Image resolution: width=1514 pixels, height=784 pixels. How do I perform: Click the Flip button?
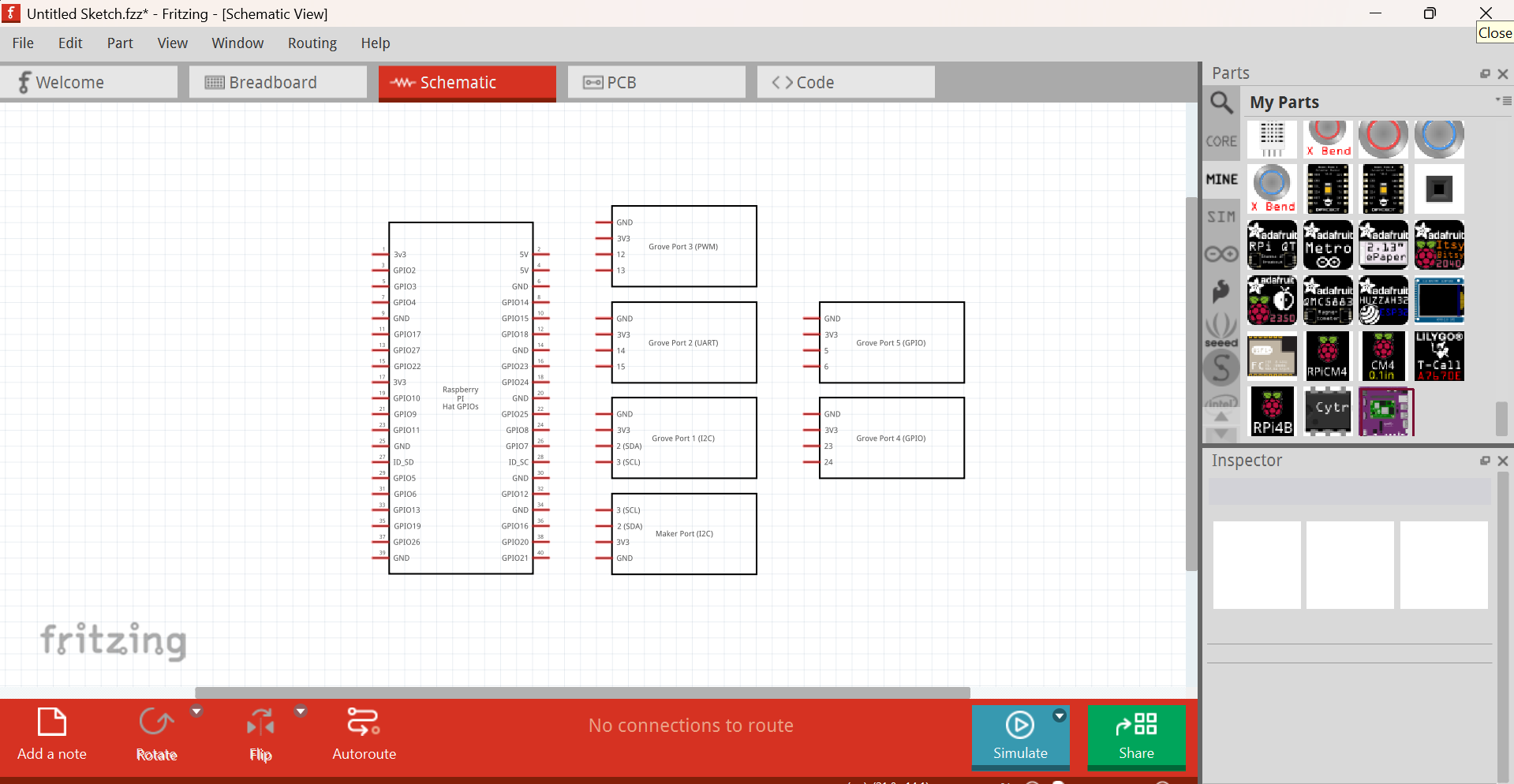pyautogui.click(x=260, y=735)
